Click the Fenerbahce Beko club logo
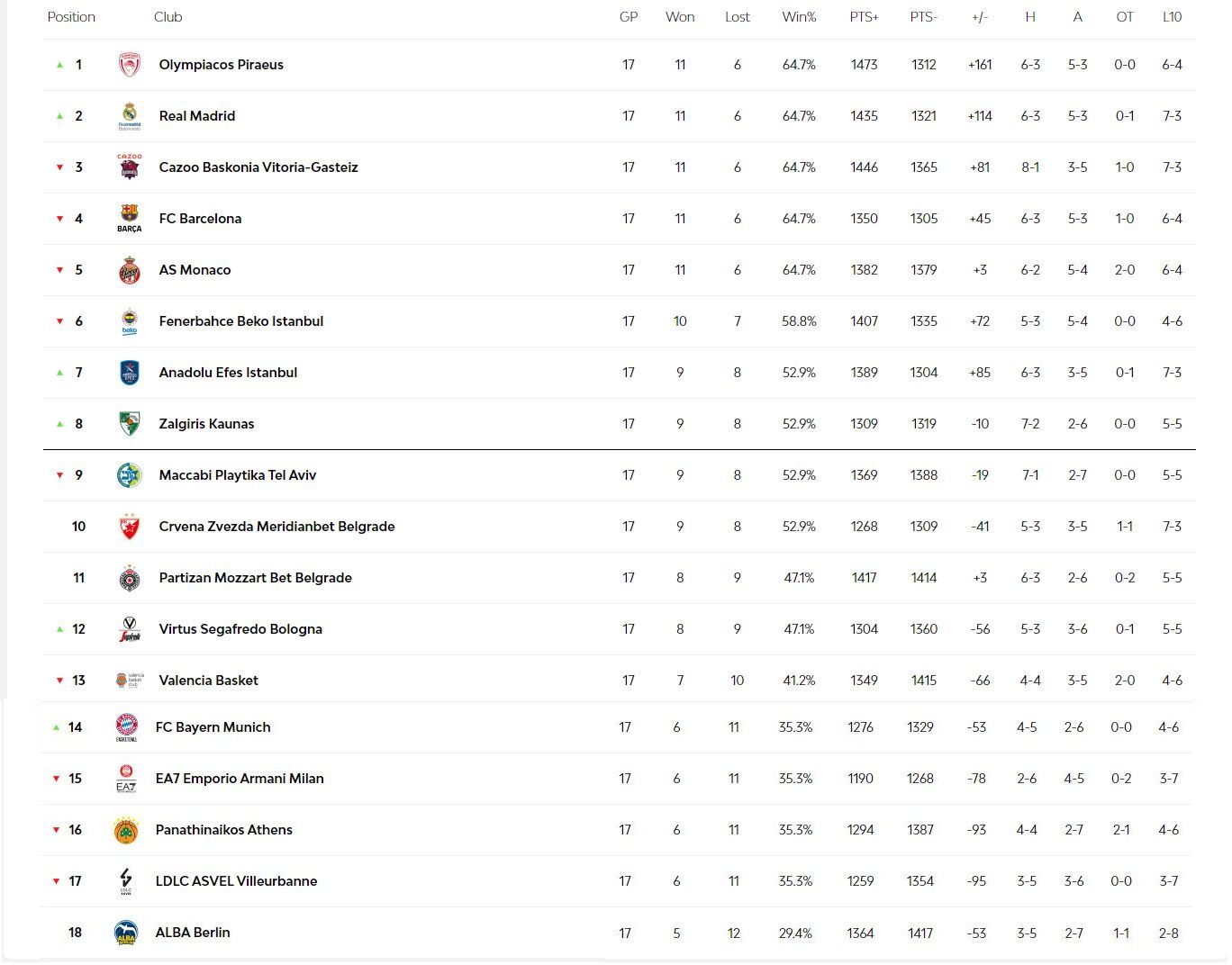 [130, 321]
